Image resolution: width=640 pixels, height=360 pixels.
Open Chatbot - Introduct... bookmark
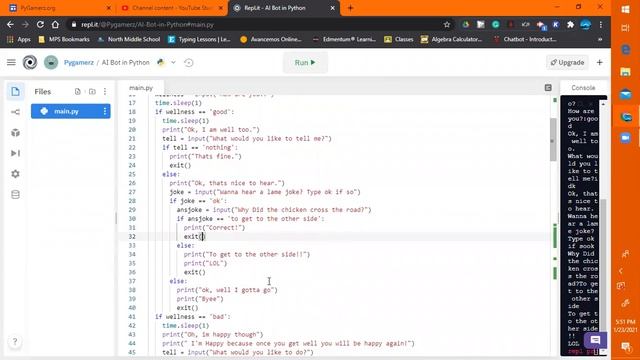pos(525,39)
